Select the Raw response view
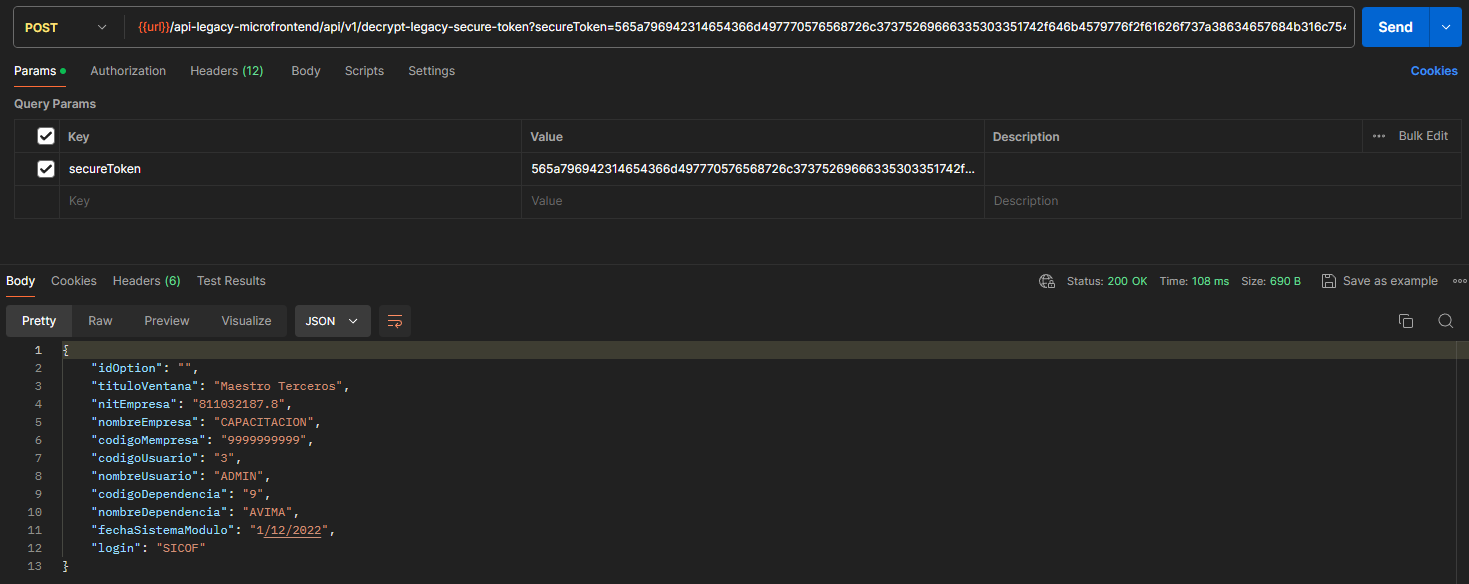1469x584 pixels. [100, 321]
